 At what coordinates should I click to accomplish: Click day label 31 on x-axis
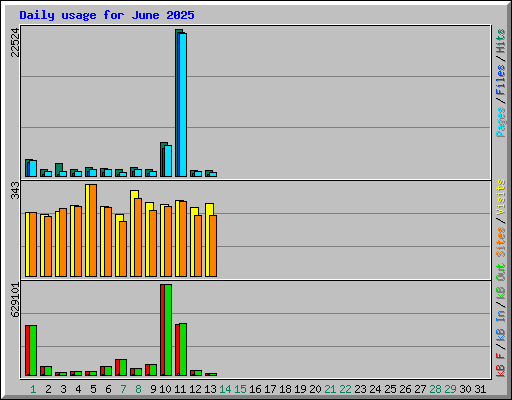pyautogui.click(x=480, y=389)
